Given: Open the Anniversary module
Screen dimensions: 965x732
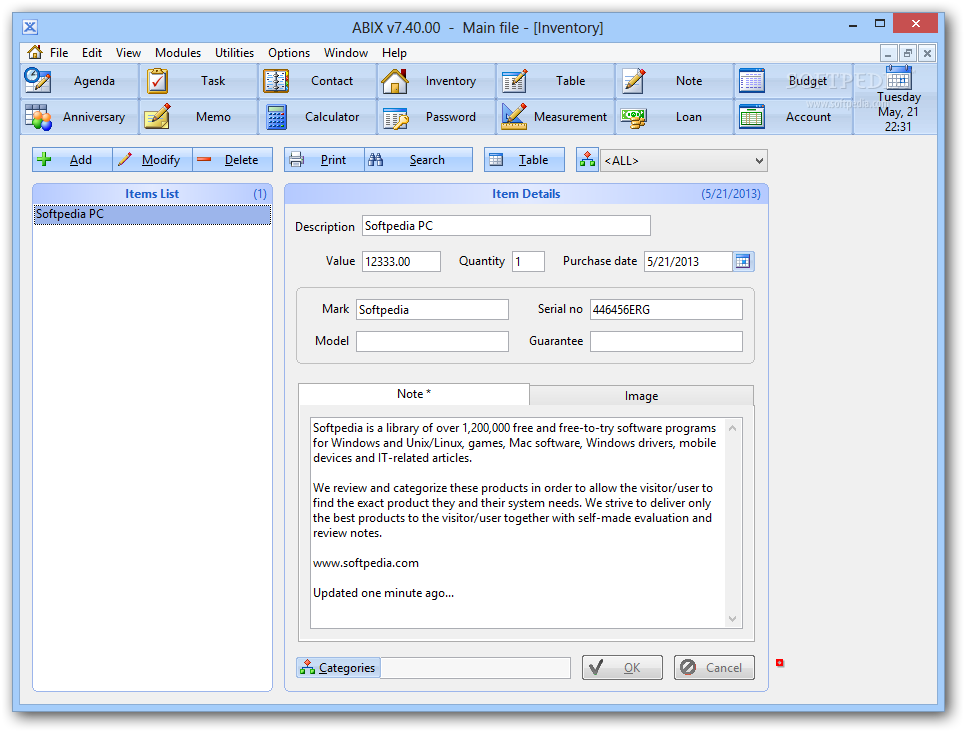Looking at the screenshot, I should [79, 117].
